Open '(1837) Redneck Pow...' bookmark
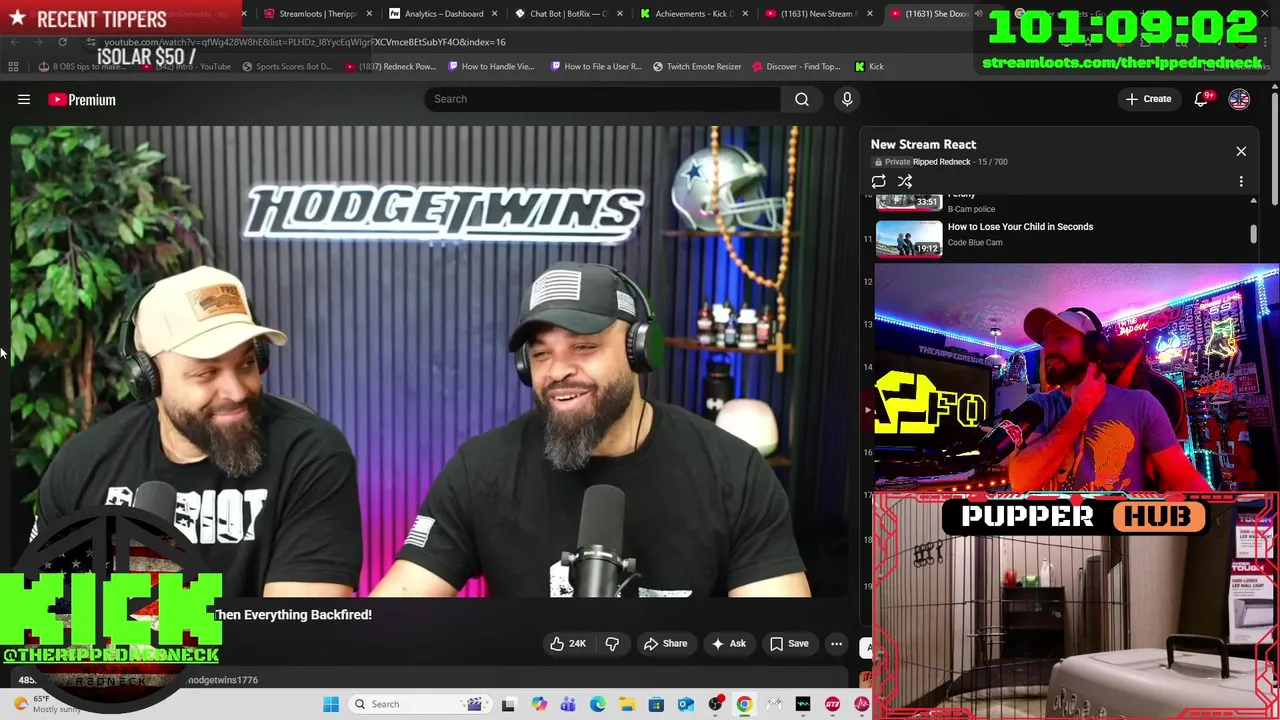 click(x=391, y=66)
